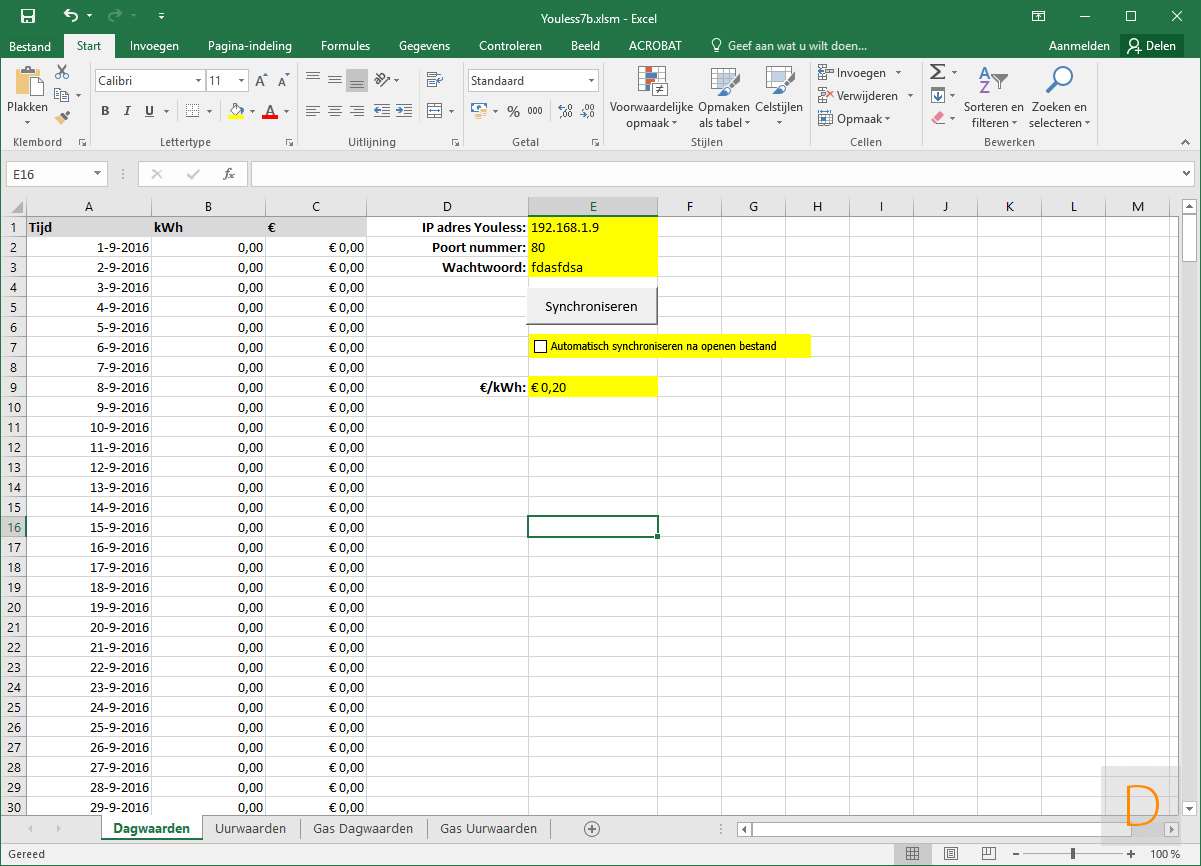The height and width of the screenshot is (866, 1201).
Task: Toggle bold text formatting
Action: [105, 111]
